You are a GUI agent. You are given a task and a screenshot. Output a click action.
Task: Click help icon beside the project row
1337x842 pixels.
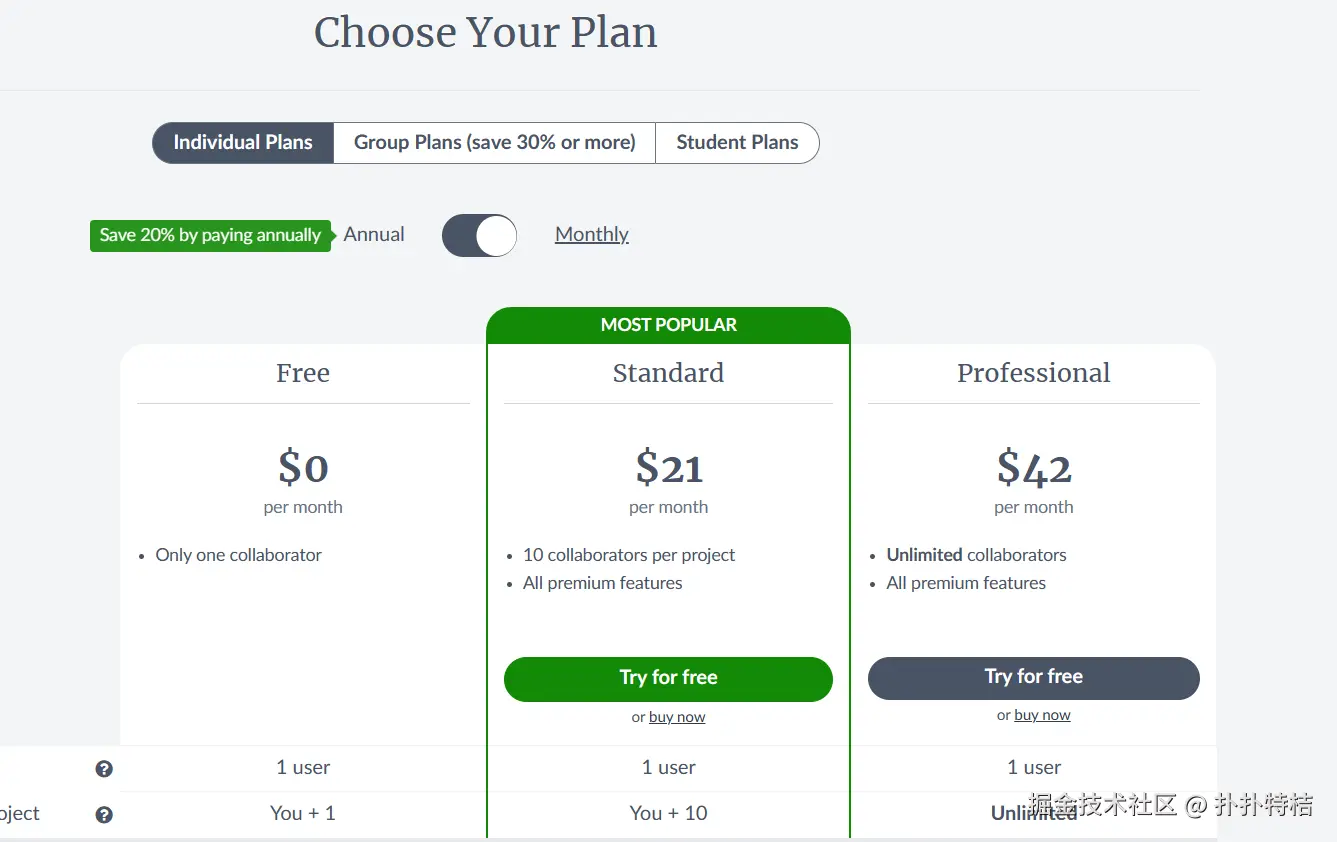[x=104, y=815]
